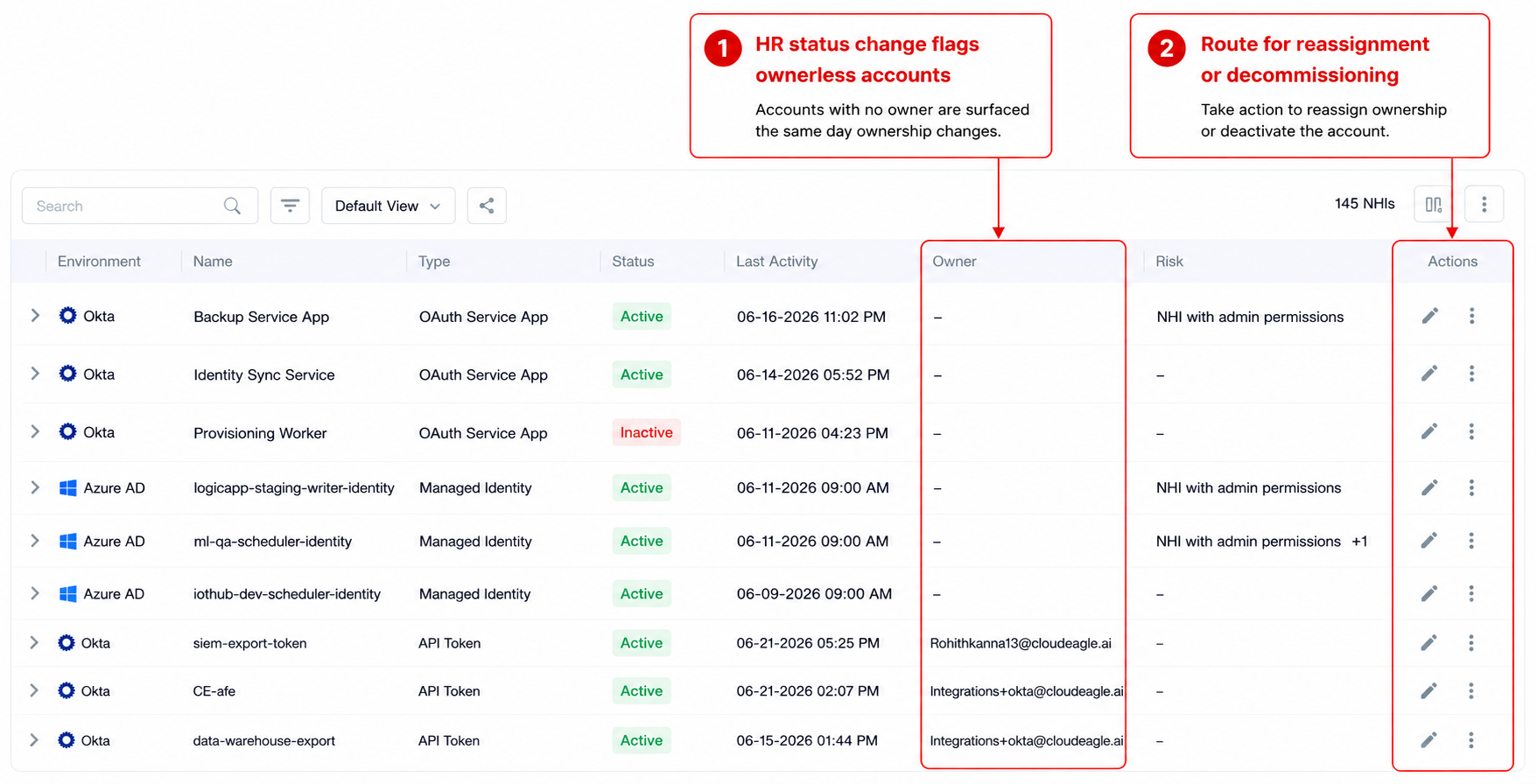Viewport: 1537px width, 784px height.
Task: Click owner Rohithkanna13@cloudeagle.ai
Action: 1021,643
